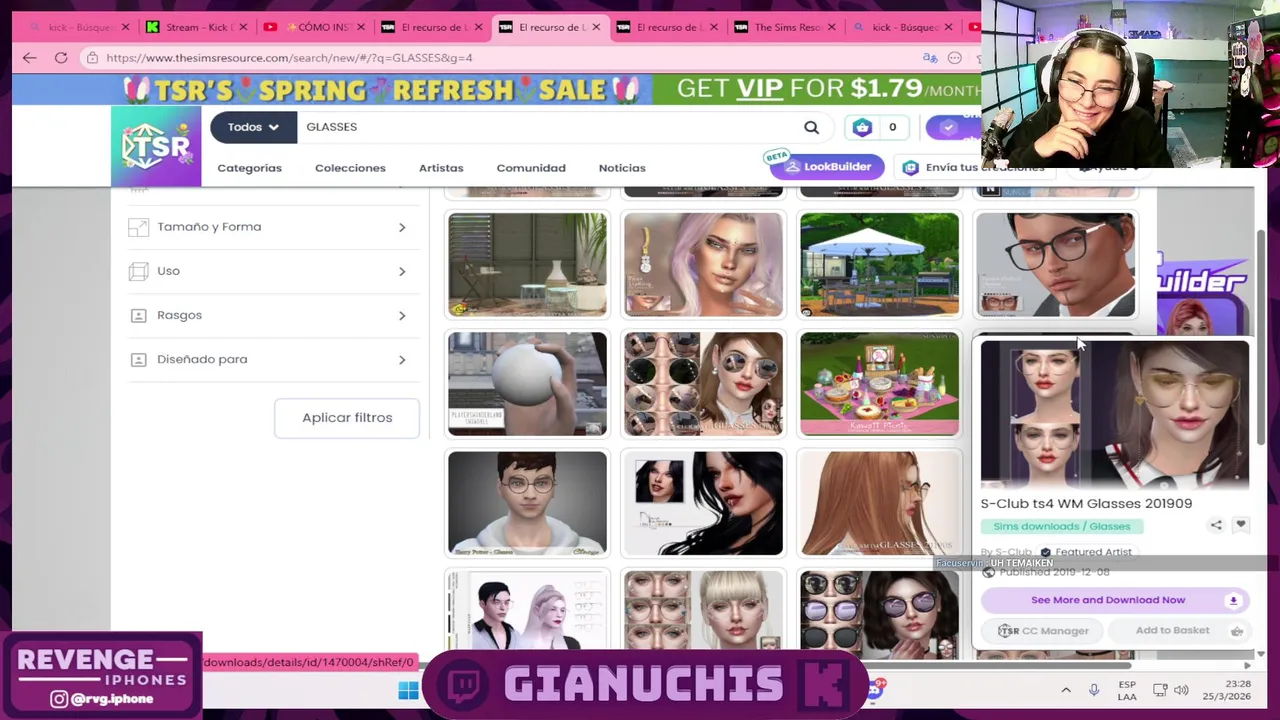This screenshot has height=720, width=1280.
Task: Click the network tray icon
Action: [x=1160, y=690]
